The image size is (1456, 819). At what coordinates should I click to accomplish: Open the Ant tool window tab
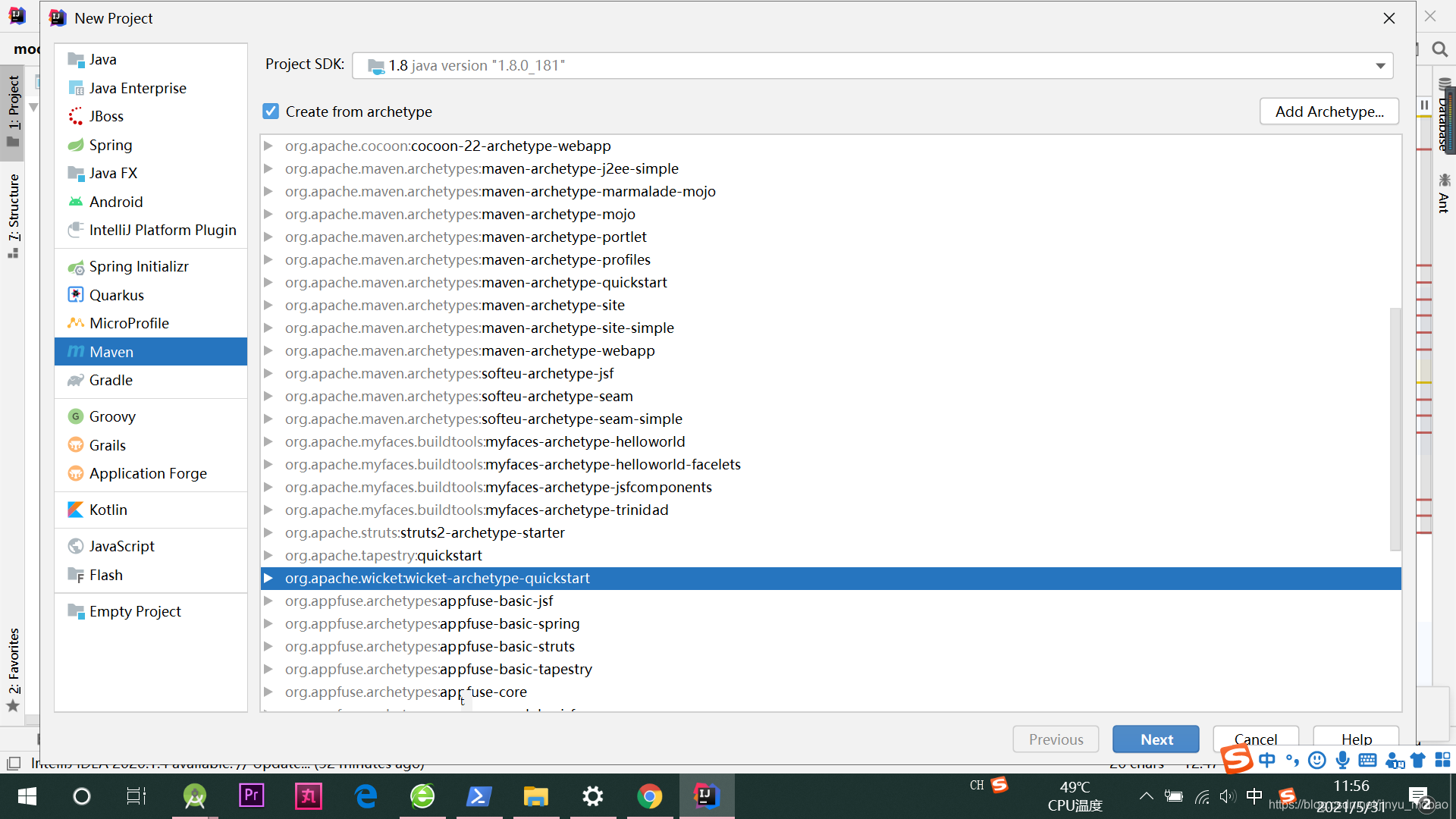coord(1444,193)
